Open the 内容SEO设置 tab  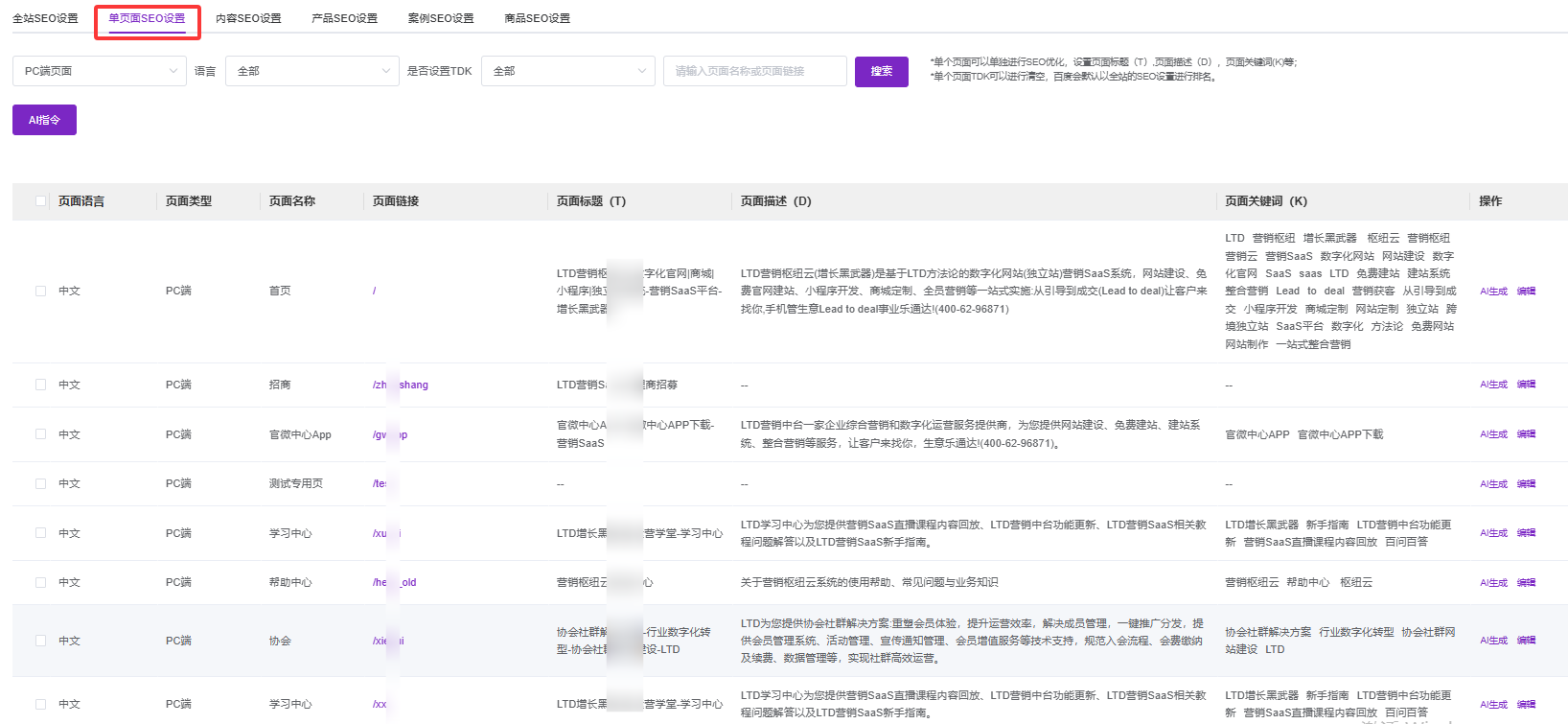click(x=248, y=18)
